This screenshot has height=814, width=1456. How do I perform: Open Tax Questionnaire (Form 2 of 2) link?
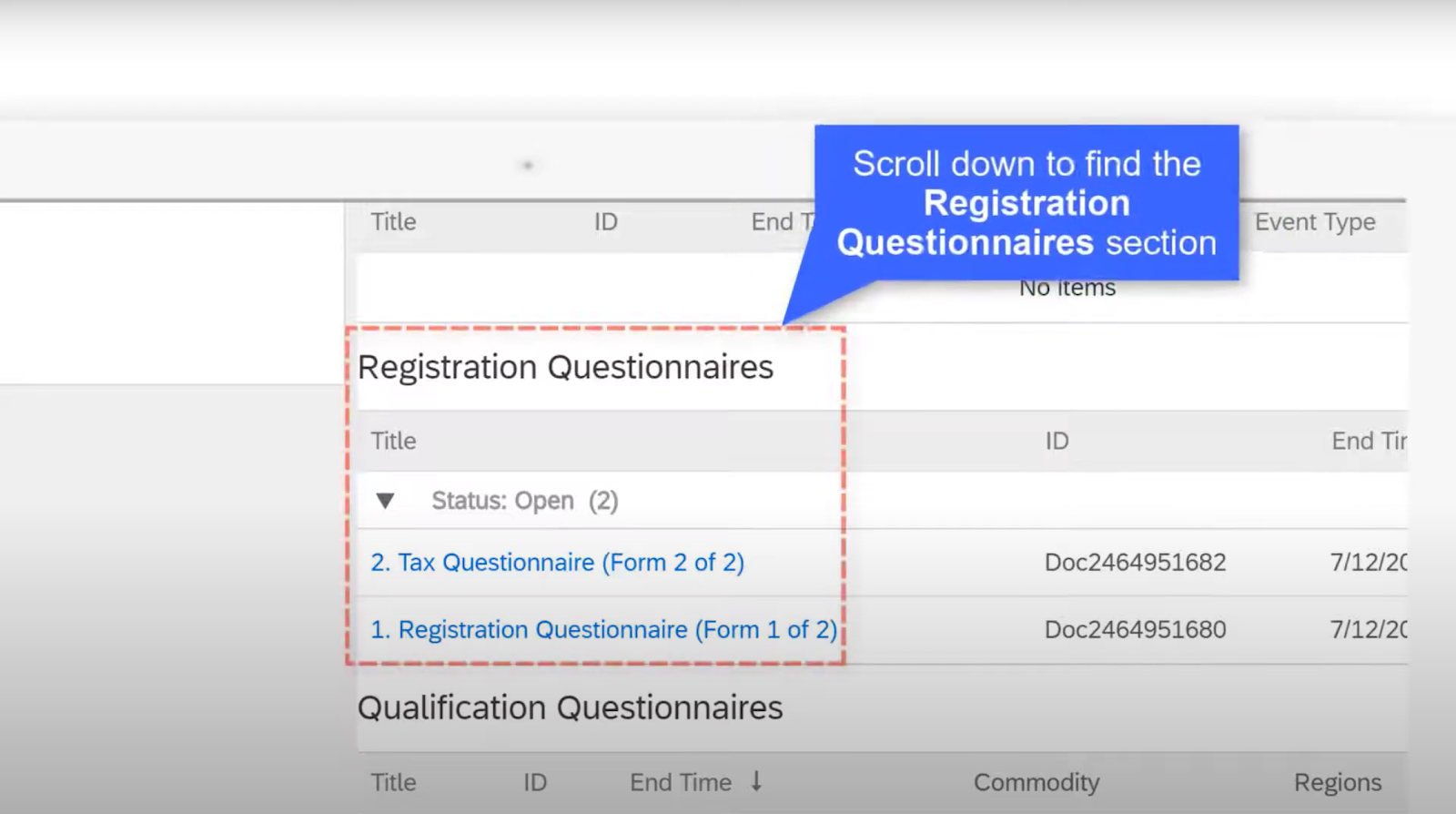tap(557, 563)
